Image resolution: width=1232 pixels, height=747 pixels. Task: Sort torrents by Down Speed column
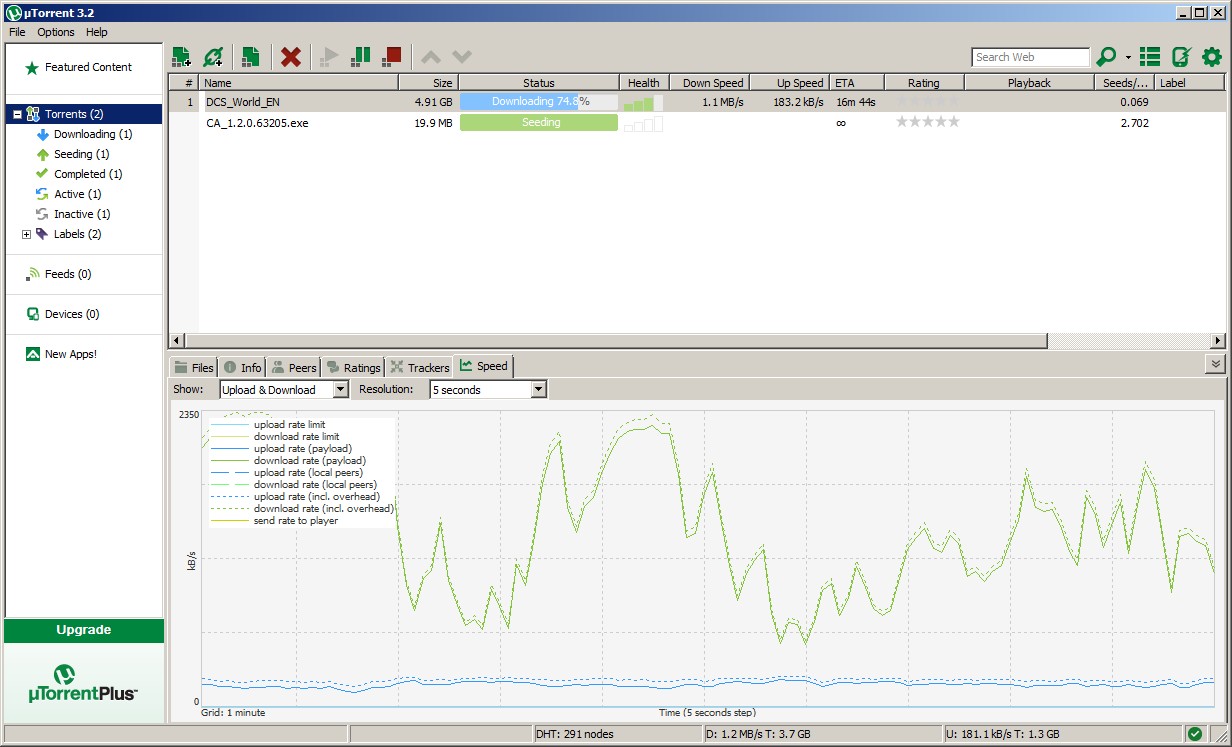point(709,83)
